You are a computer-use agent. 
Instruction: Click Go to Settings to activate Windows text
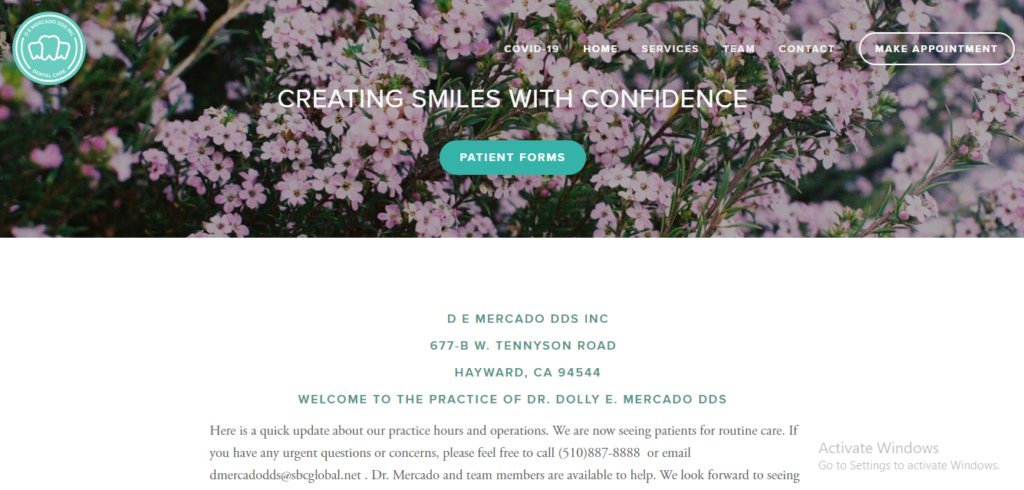click(908, 466)
